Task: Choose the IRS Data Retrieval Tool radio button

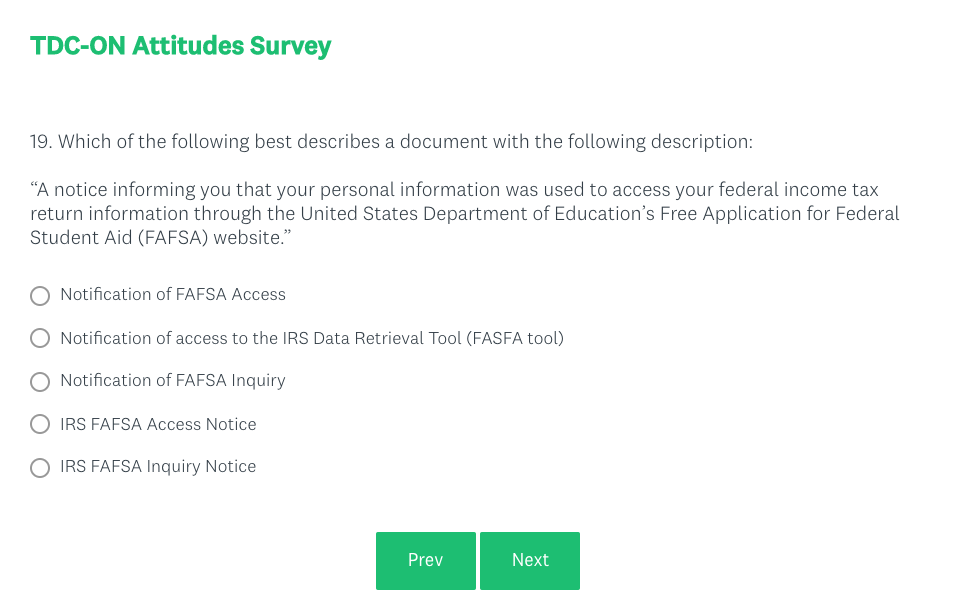Action: (x=40, y=338)
